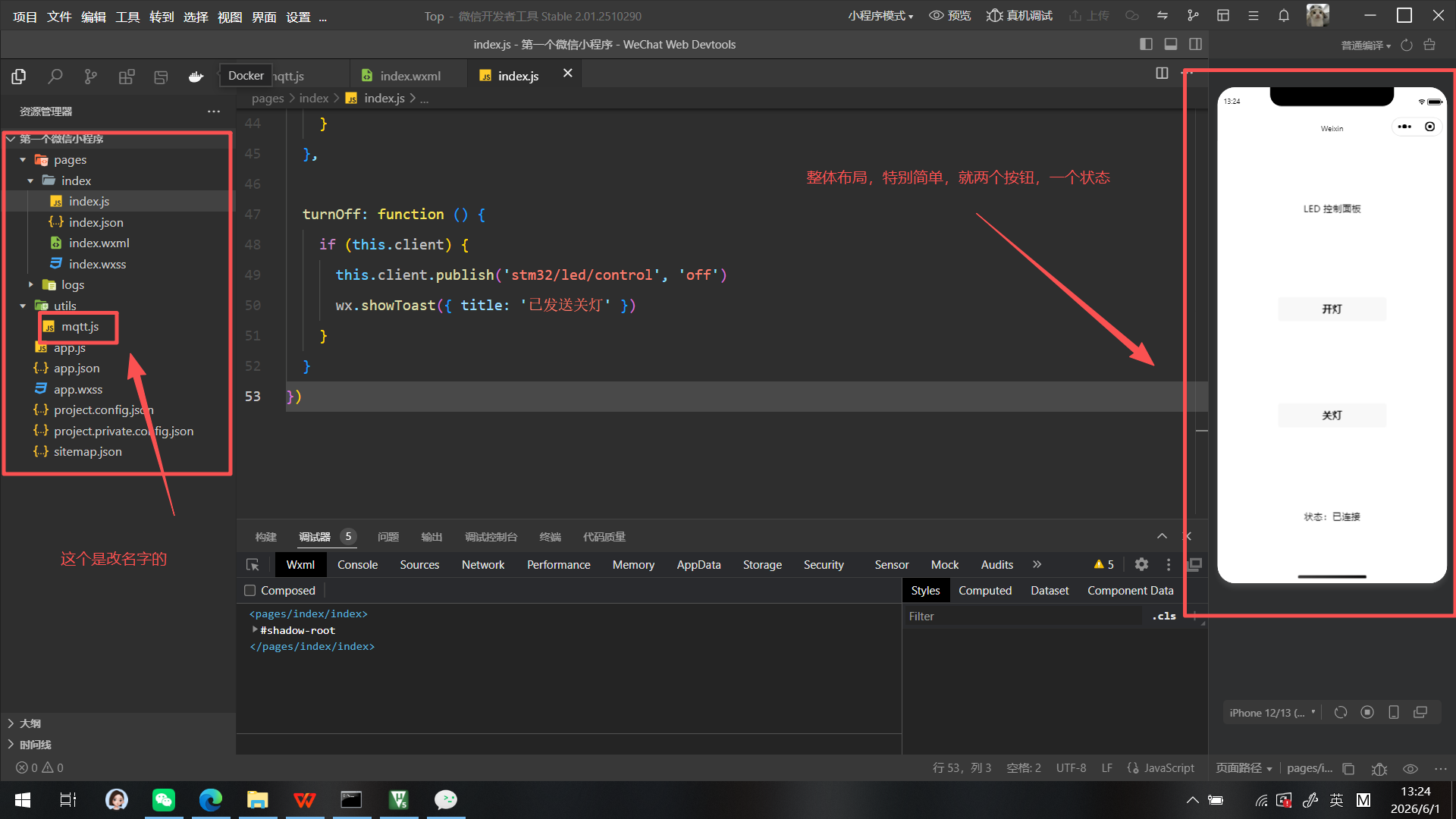This screenshot has width=1456, height=819.
Task: Toggle the left sidebar layout icon
Action: [x=1146, y=44]
